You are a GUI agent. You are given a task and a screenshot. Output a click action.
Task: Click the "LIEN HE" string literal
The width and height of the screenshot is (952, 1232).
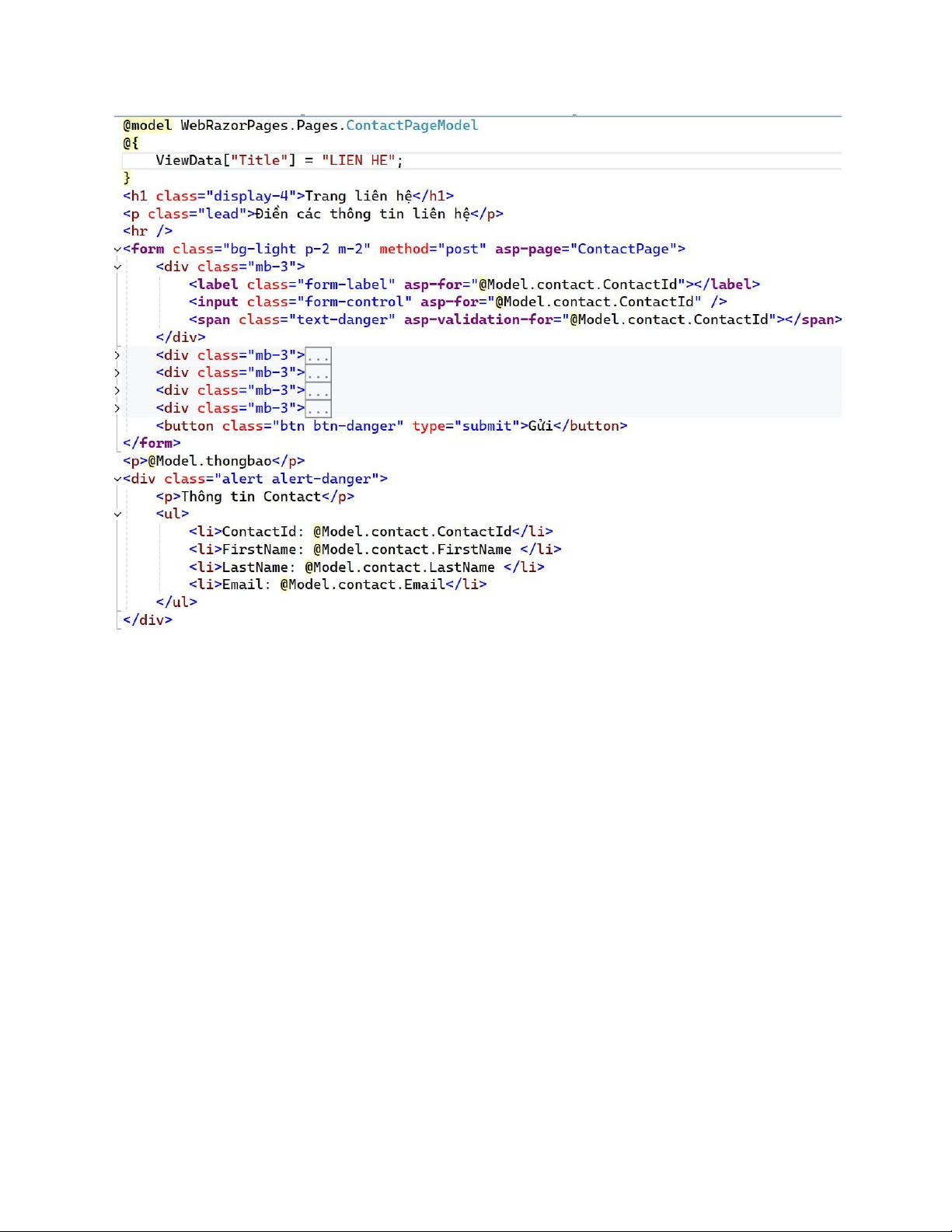click(x=358, y=160)
